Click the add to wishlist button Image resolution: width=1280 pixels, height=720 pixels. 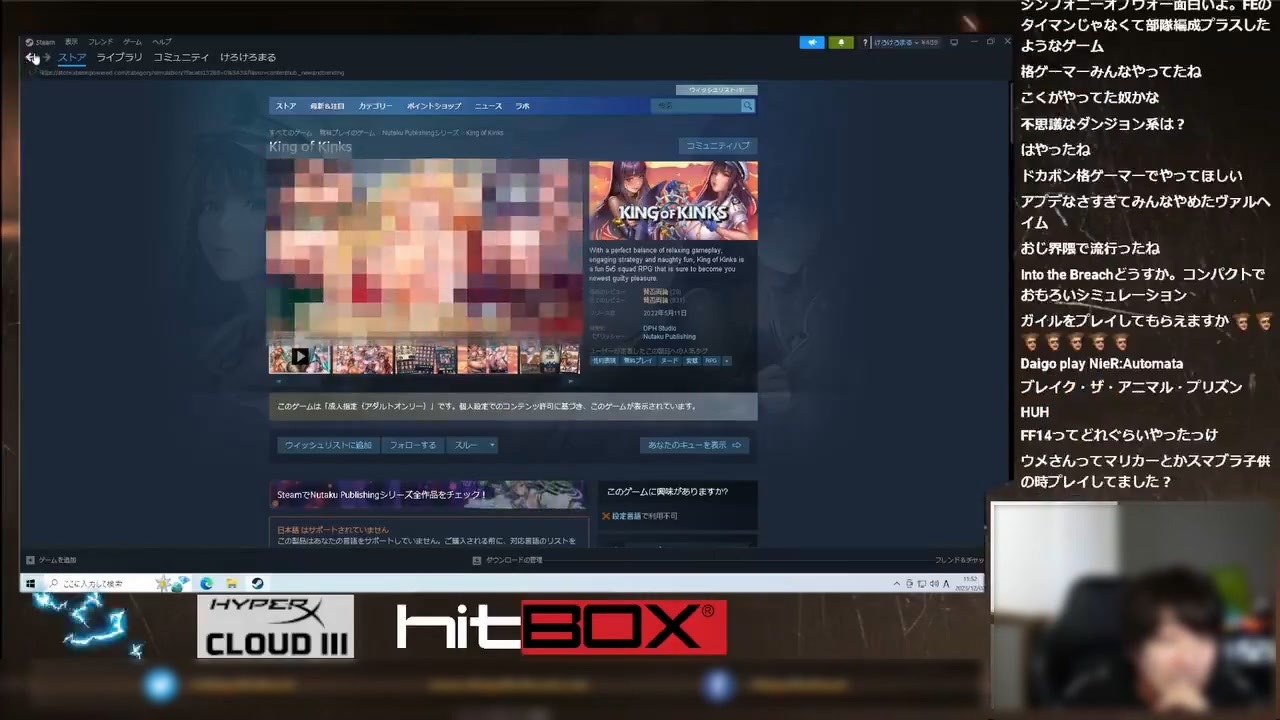click(327, 445)
